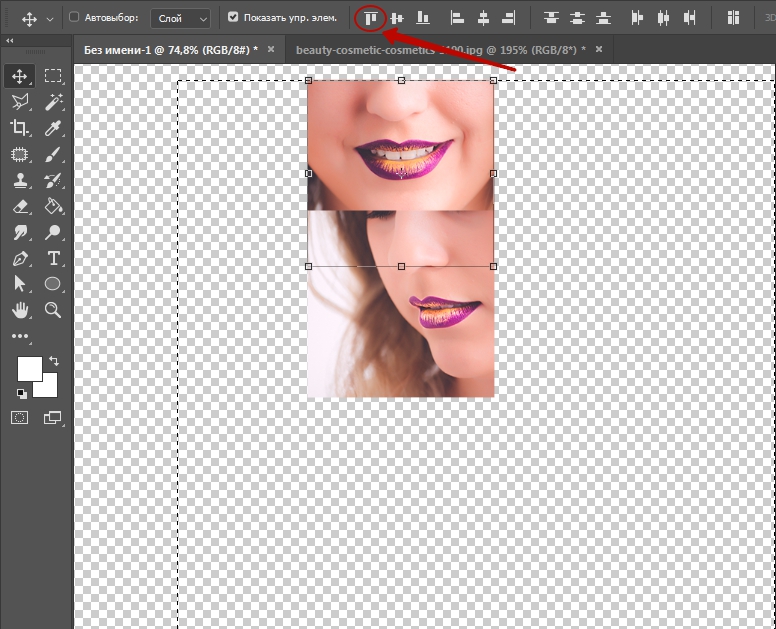Image resolution: width=776 pixels, height=629 pixels.
Task: Close the Без имени-1 document tab
Action: [271, 49]
